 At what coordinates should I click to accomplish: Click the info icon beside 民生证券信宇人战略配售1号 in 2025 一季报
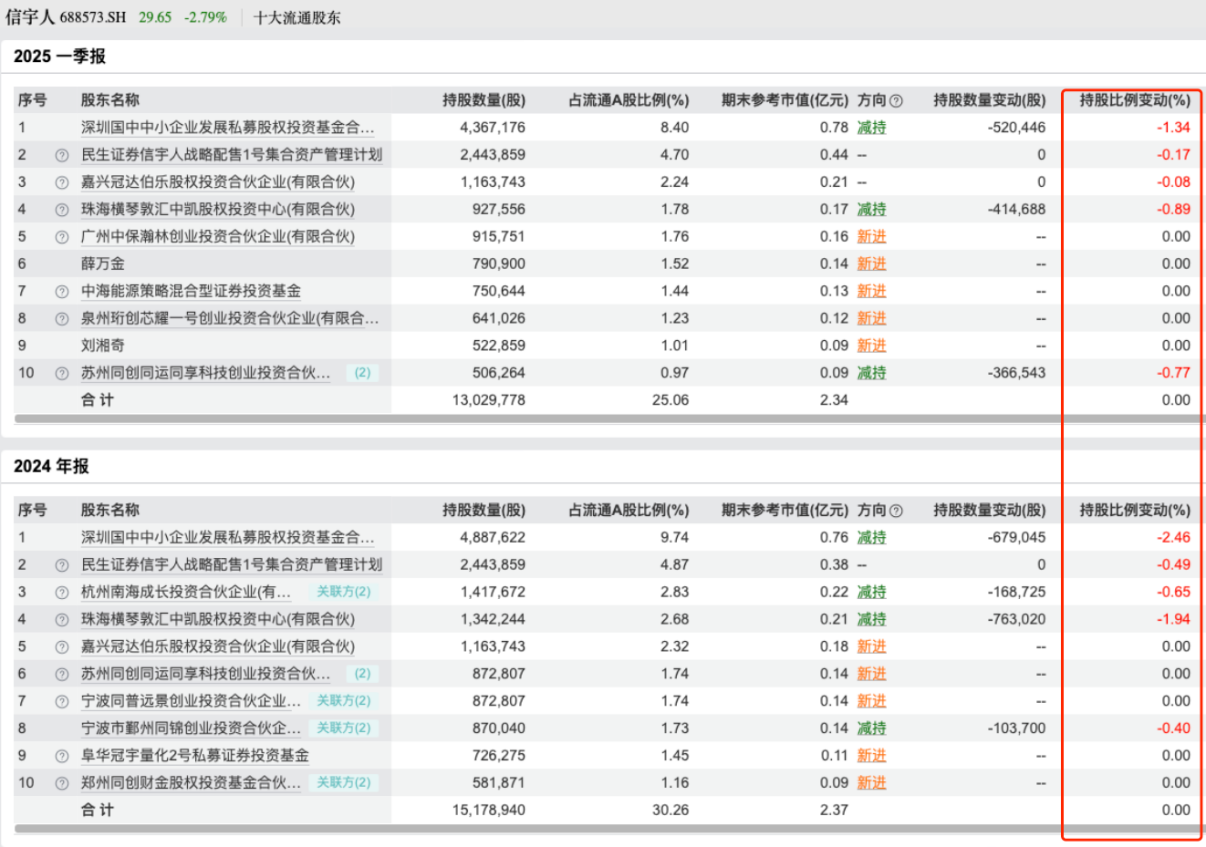click(x=62, y=155)
